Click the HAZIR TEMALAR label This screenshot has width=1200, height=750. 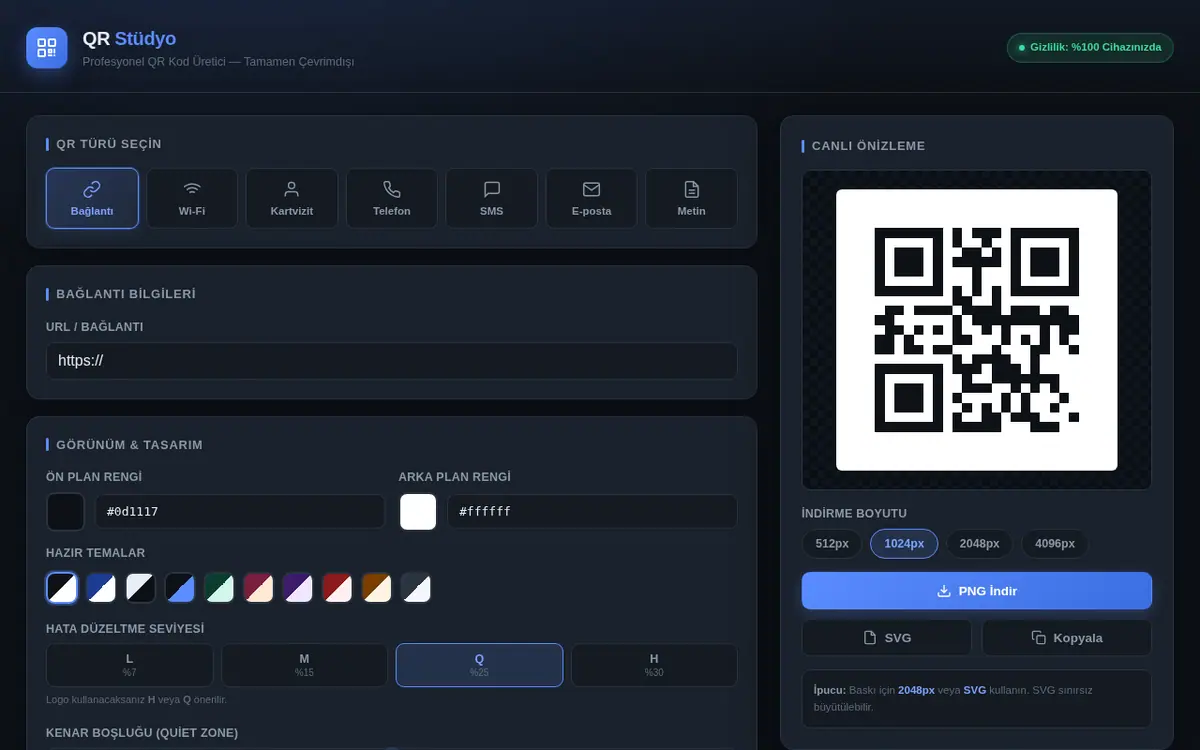coord(96,553)
